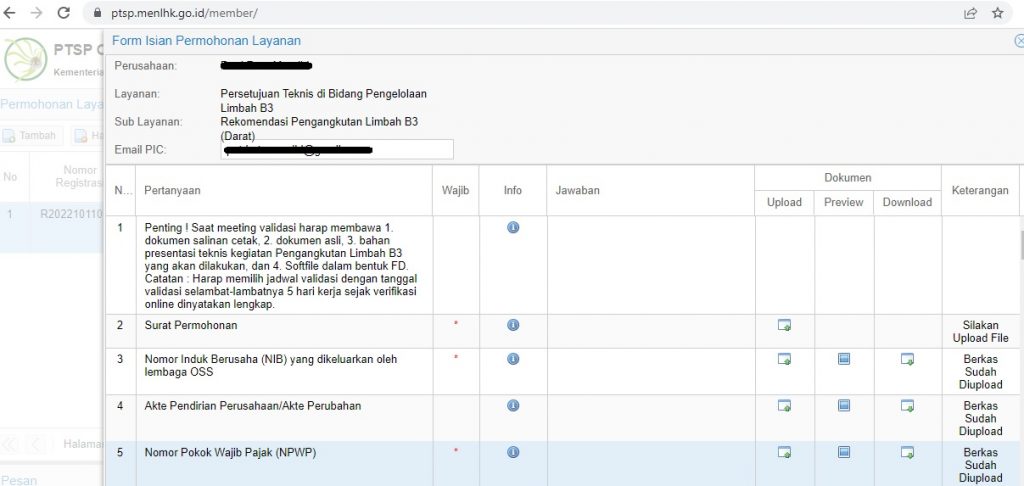Reload the page in the browser
Viewport: 1024px width, 486px height.
coord(64,13)
